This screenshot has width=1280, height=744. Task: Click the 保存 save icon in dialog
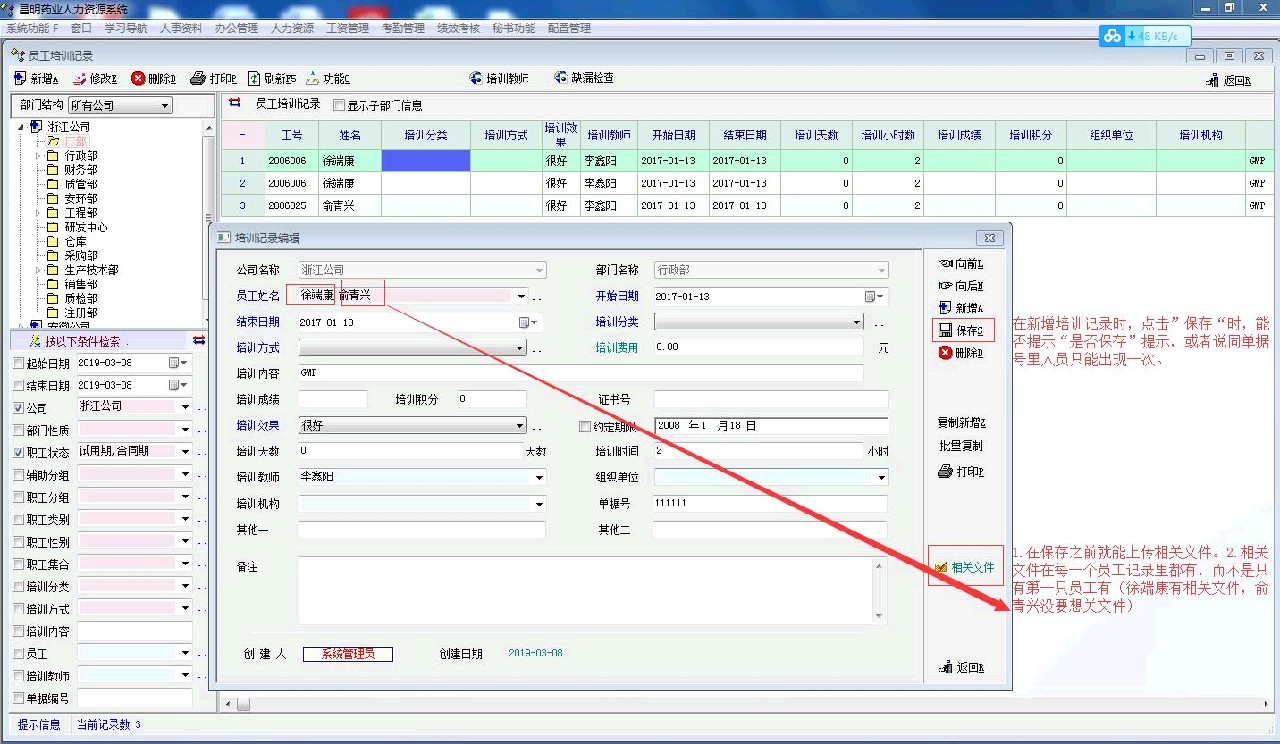(945, 330)
